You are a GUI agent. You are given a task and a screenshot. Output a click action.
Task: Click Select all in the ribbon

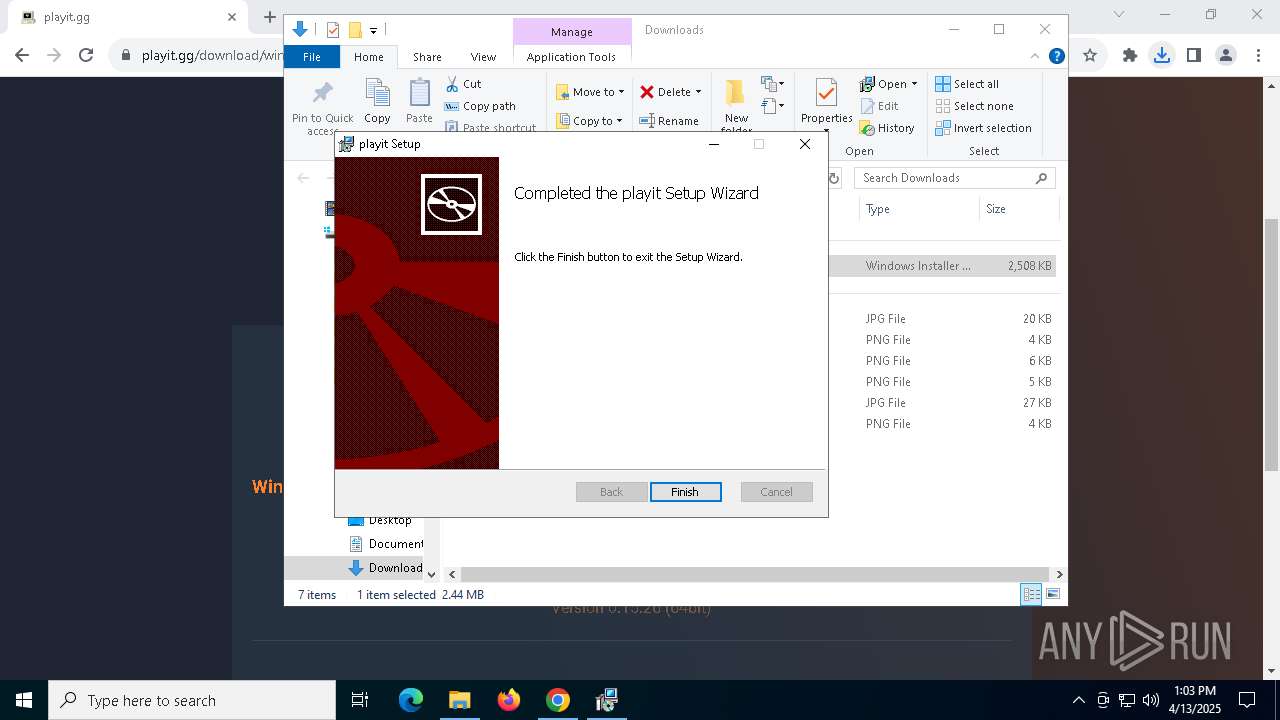click(x=967, y=84)
